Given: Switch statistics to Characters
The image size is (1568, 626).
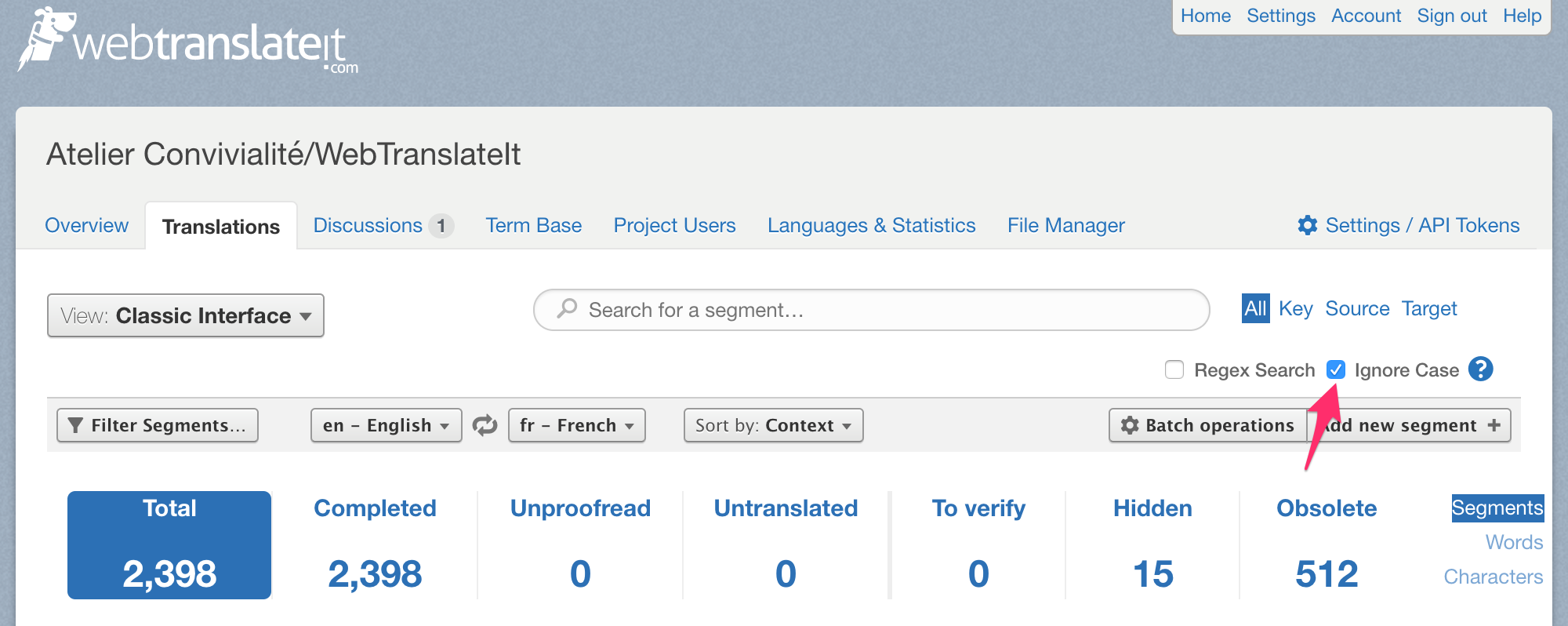Looking at the screenshot, I should (x=1494, y=577).
